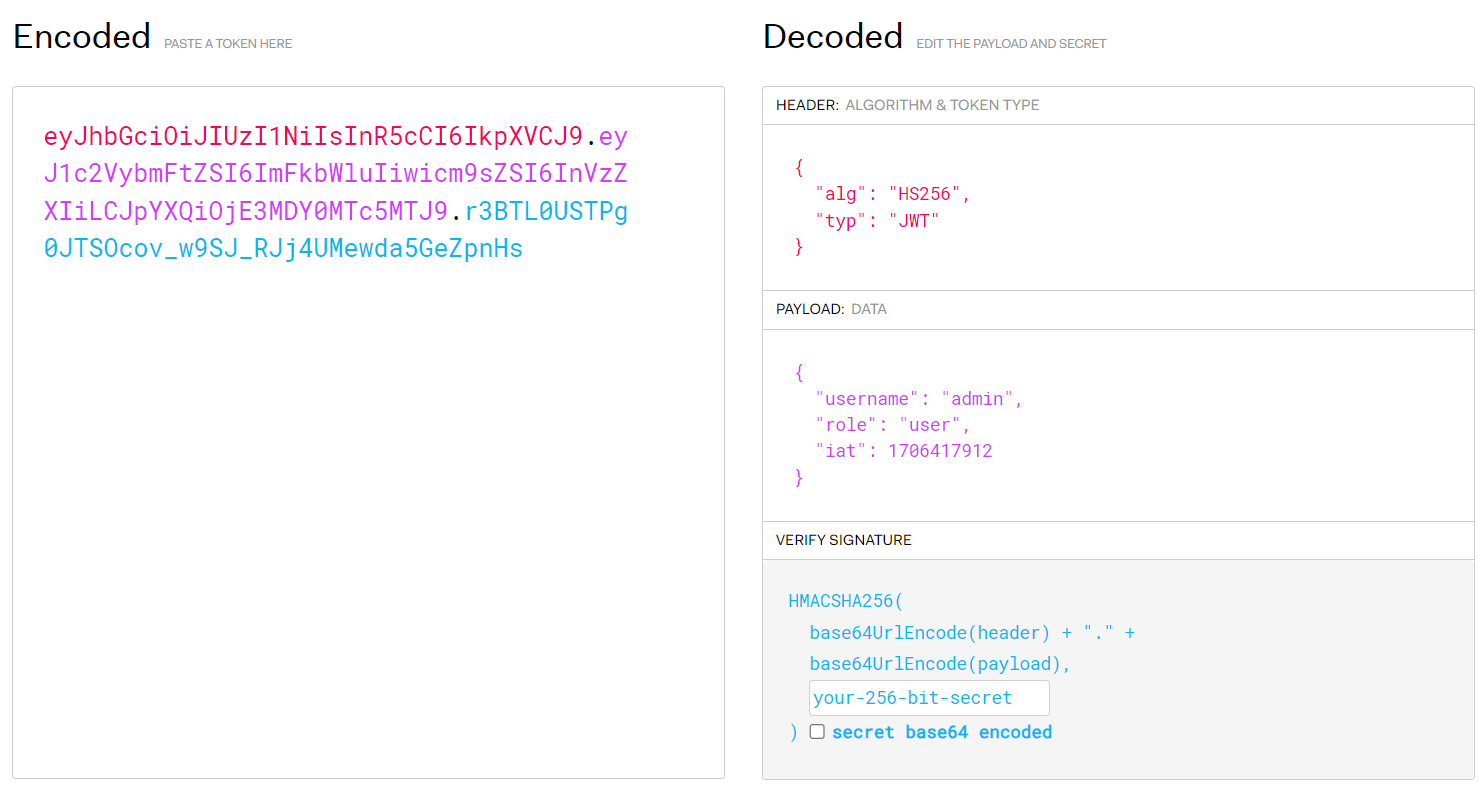The image size is (1479, 785).
Task: Click the HEADER: ALGORITHM & TOKEN TYPE label
Action: pyautogui.click(x=907, y=105)
